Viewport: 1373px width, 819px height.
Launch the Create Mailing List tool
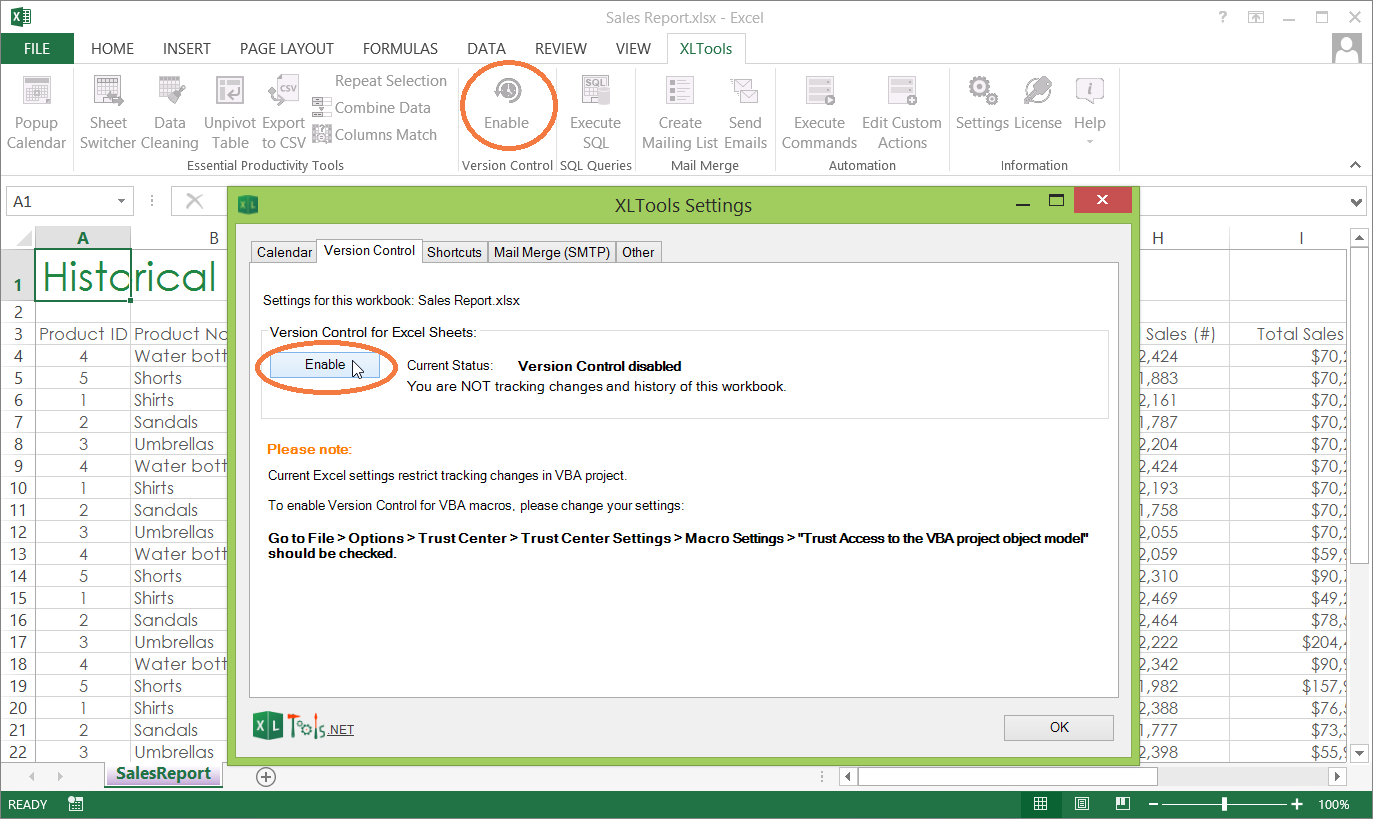tap(679, 110)
